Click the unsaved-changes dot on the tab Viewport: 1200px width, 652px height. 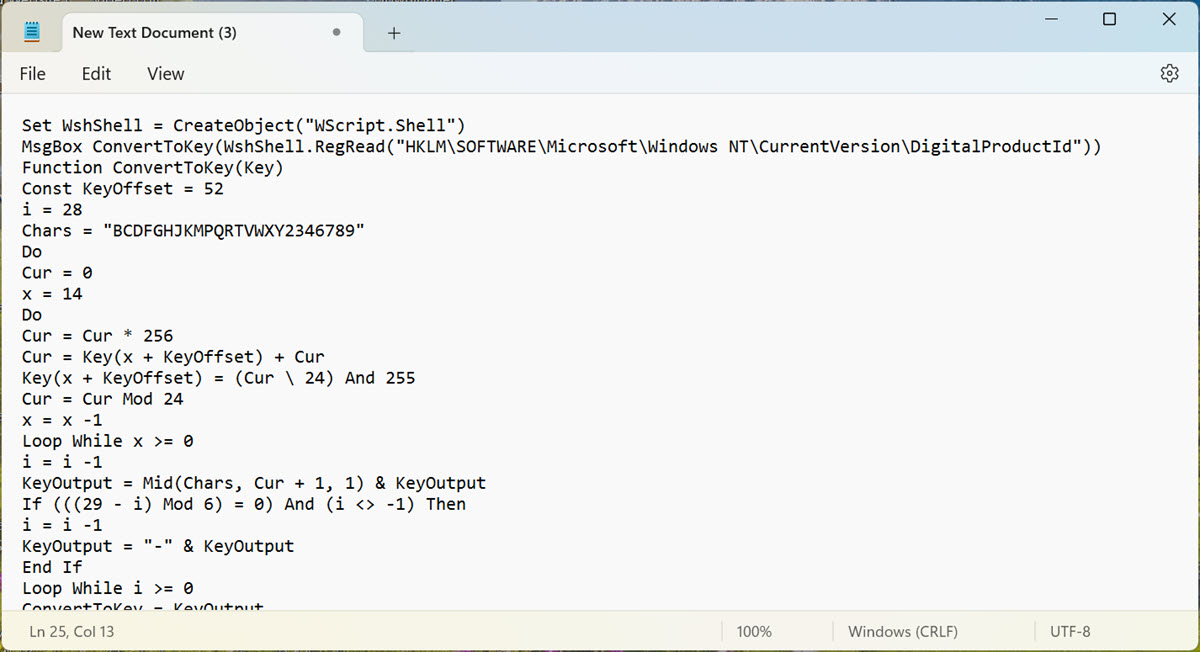pyautogui.click(x=336, y=33)
